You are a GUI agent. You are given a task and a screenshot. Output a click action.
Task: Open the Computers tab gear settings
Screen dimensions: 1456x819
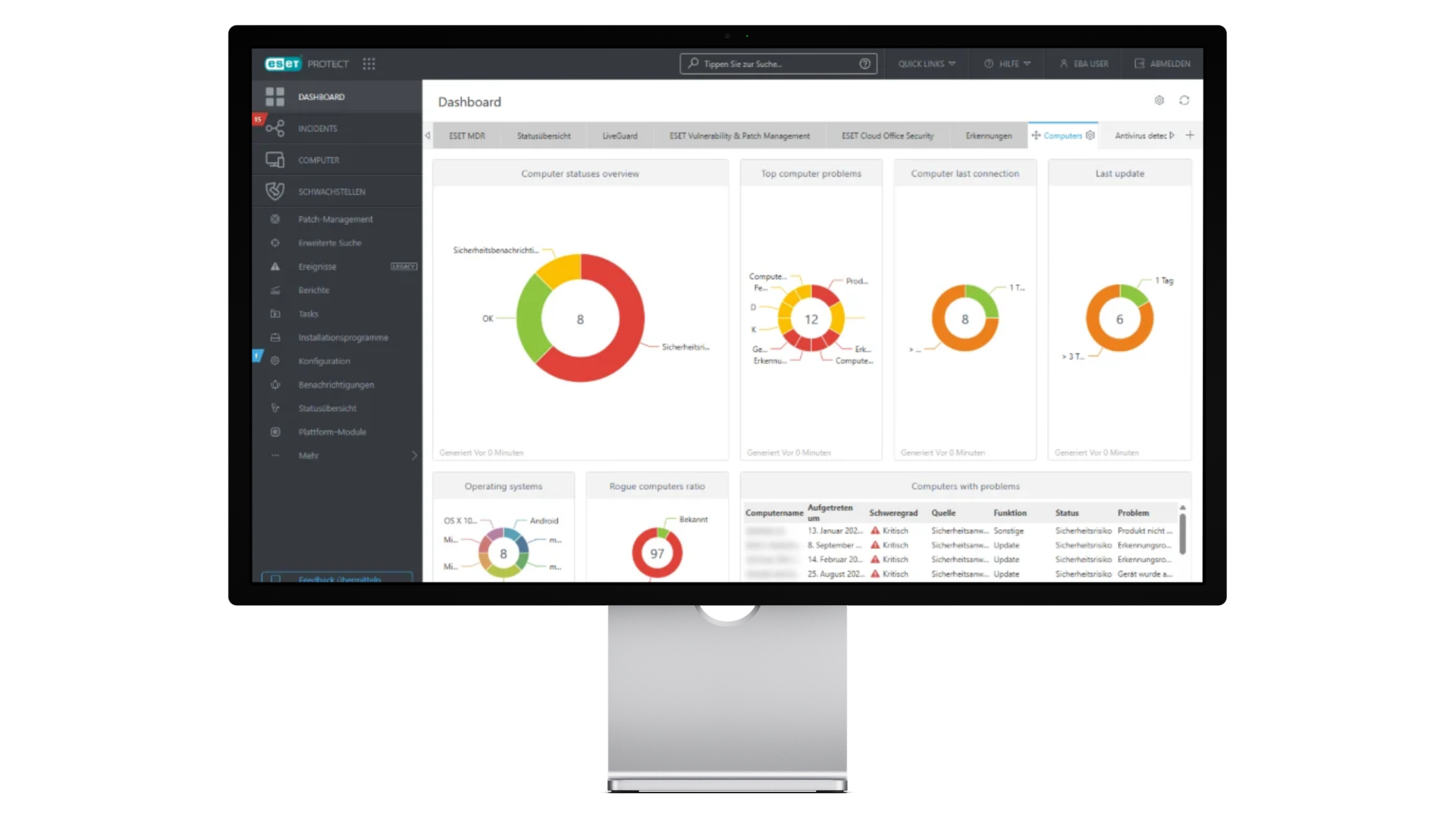pos(1090,135)
